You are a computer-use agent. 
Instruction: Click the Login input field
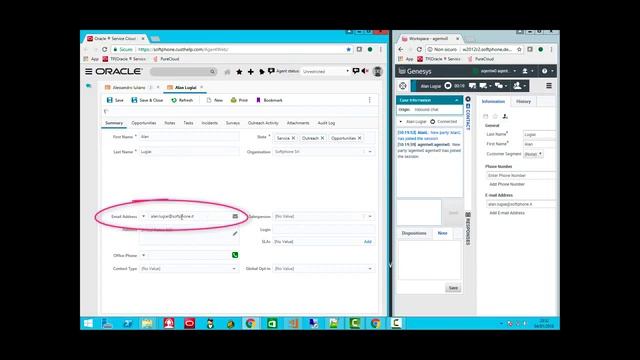324,230
